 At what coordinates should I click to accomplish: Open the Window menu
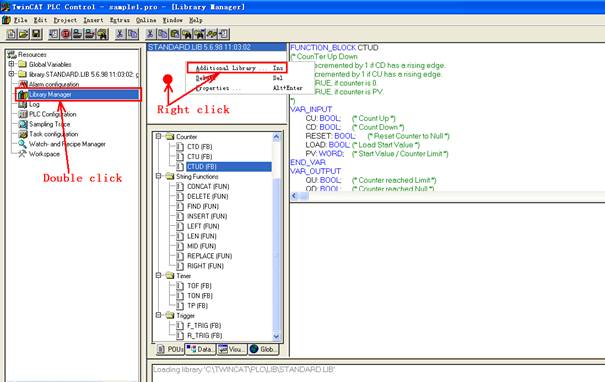(x=172, y=20)
